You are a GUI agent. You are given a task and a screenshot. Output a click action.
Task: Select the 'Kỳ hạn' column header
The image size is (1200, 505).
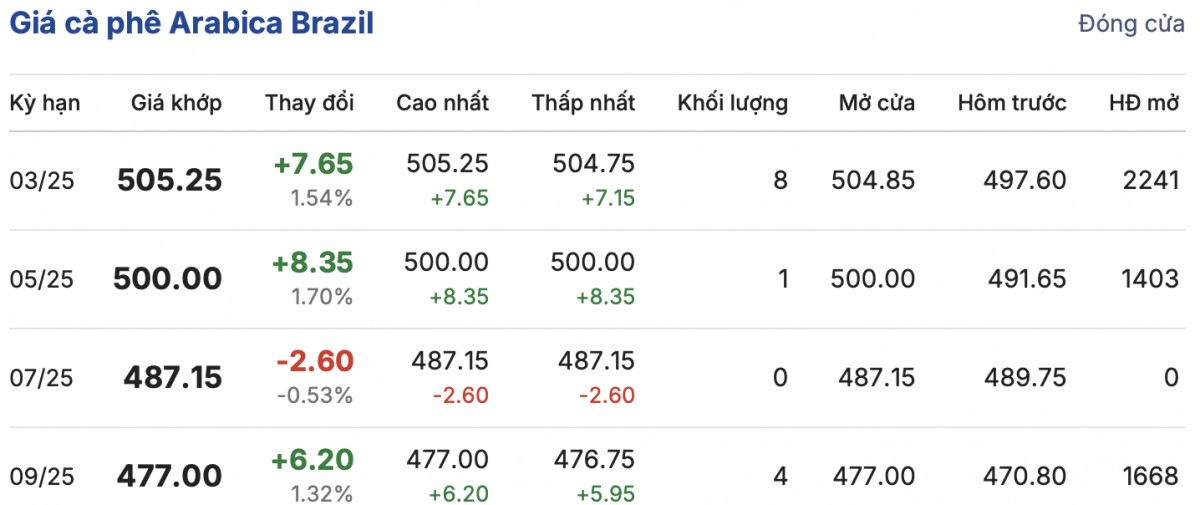[45, 103]
